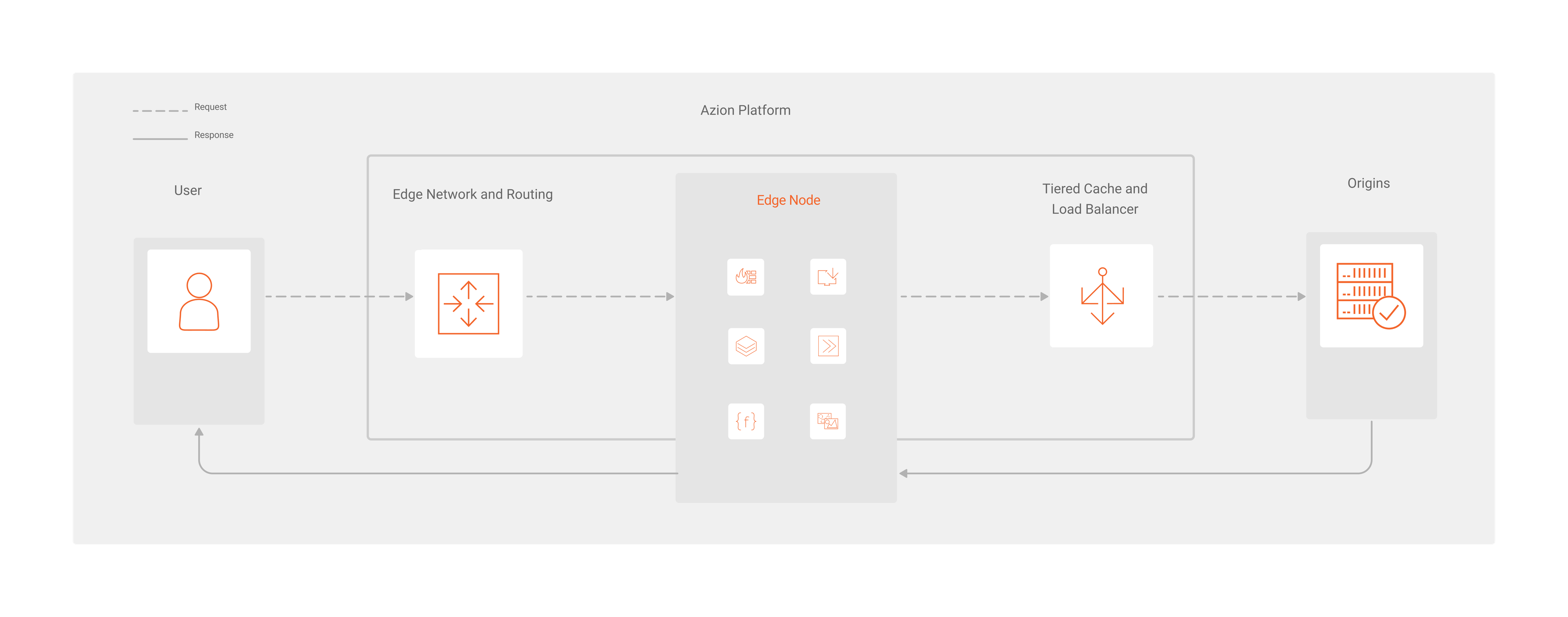Click the 'Request' legend label
The width and height of the screenshot is (1568, 617).
211,107
